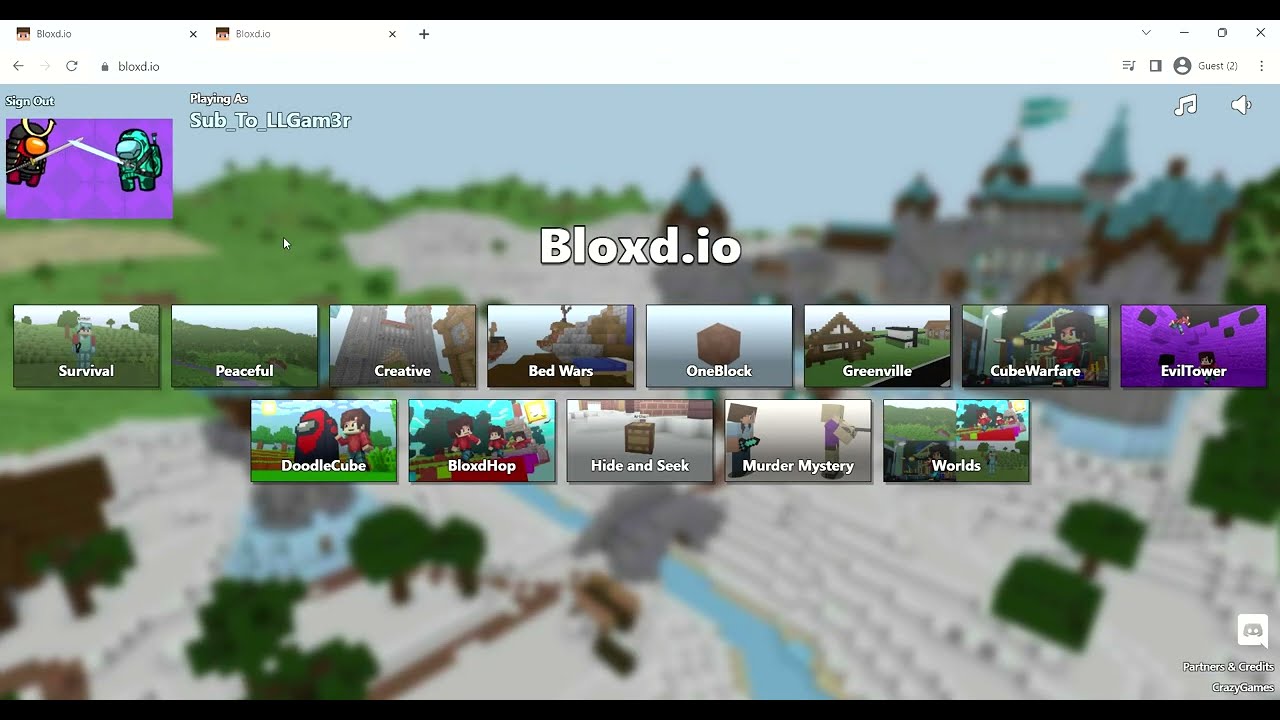Switch to the second Bloxd.io tab

[305, 34]
